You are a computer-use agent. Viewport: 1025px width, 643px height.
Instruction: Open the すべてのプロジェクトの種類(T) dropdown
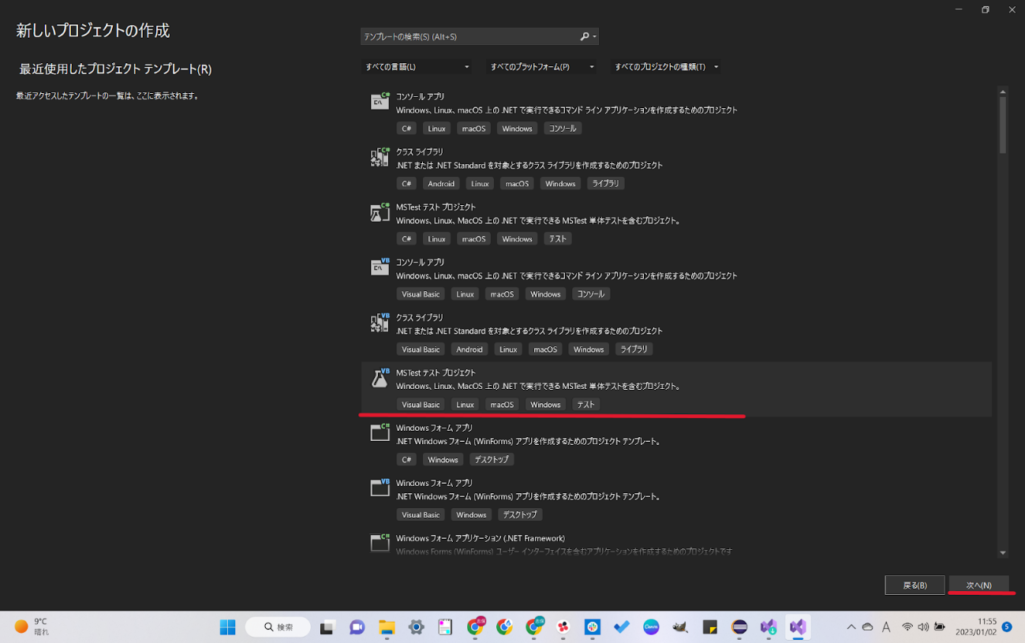pyautogui.click(x=665, y=67)
